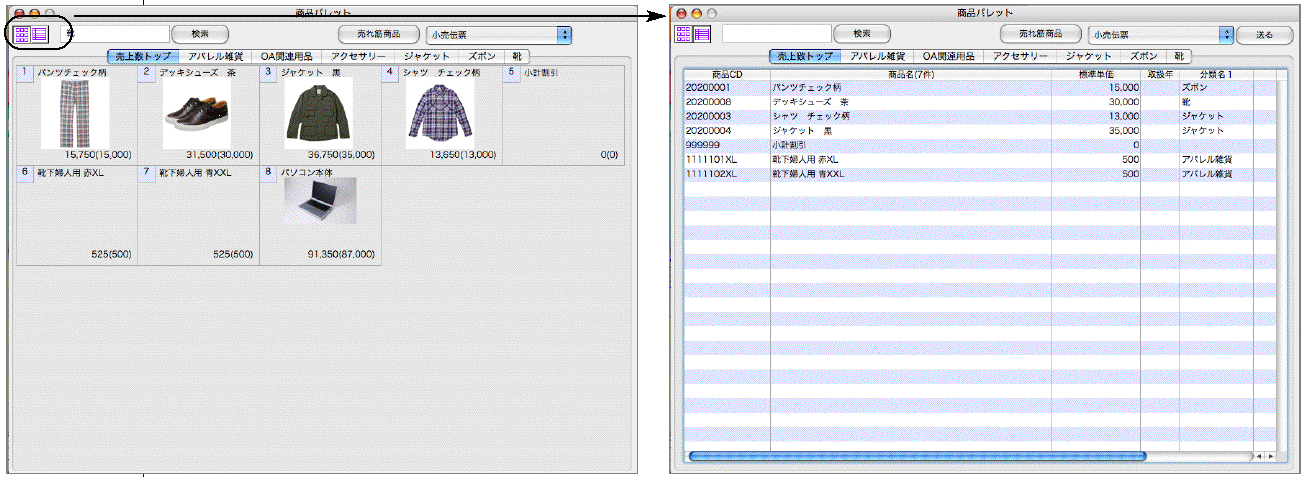Select row 1111101XL 靴下婦人用 赤XL

[980, 159]
